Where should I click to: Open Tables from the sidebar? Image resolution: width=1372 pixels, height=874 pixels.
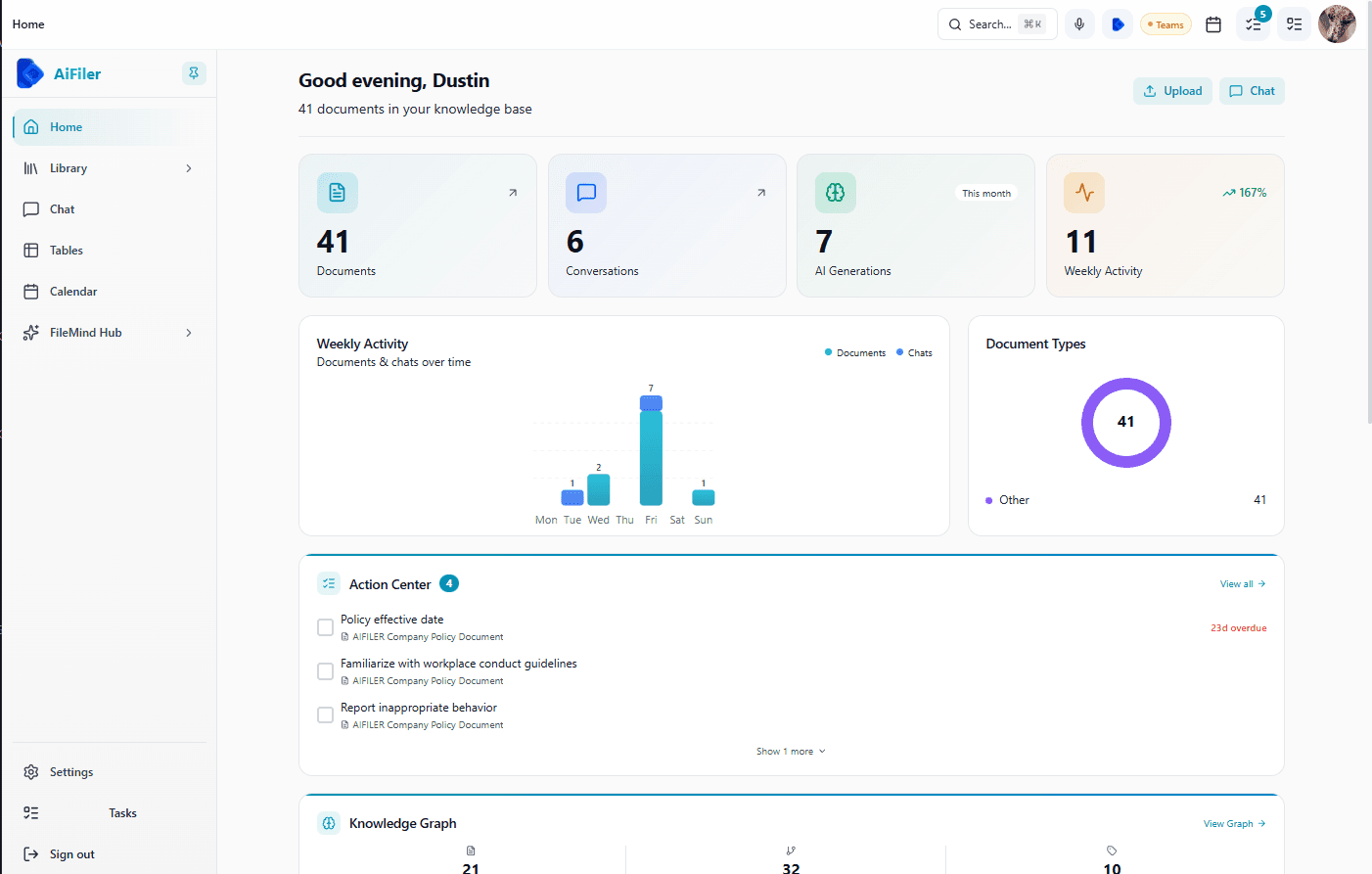tap(67, 251)
